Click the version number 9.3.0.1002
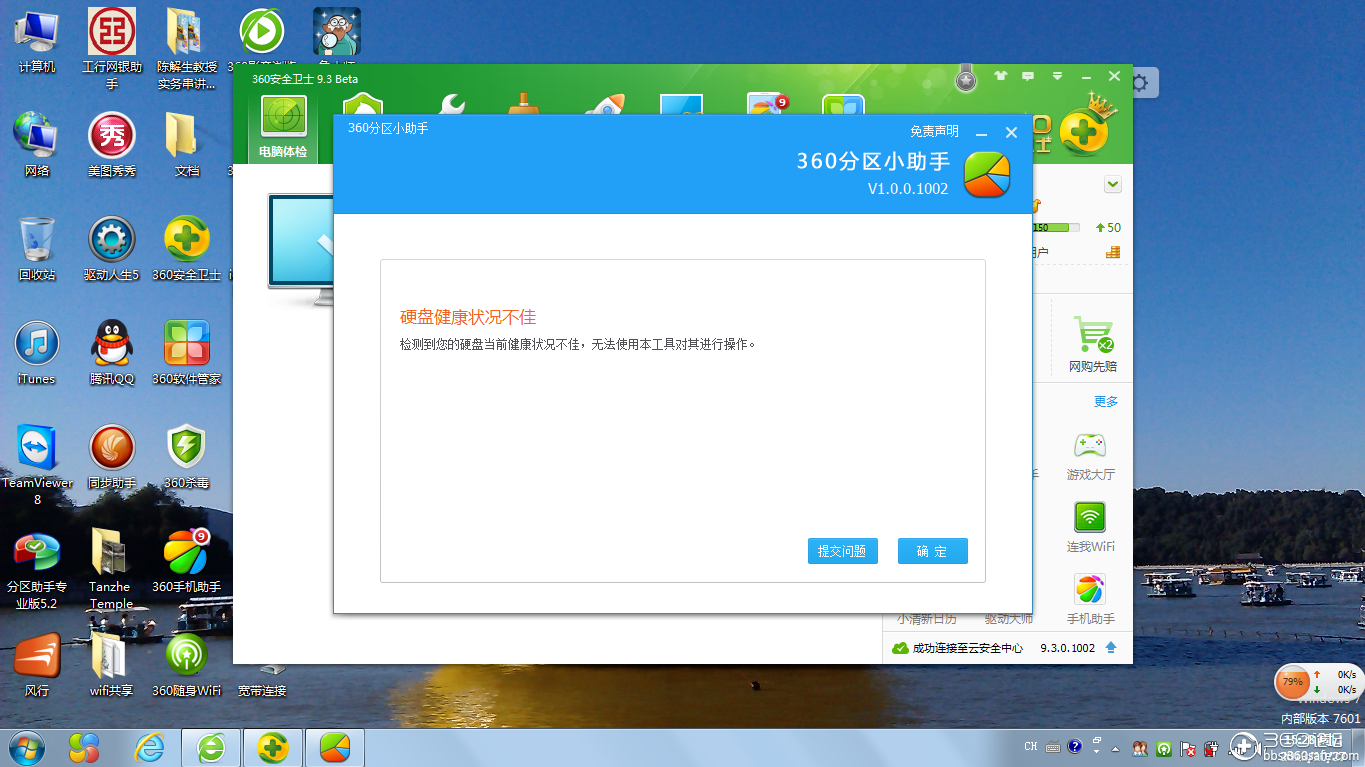The width and height of the screenshot is (1365, 767). [x=1067, y=648]
